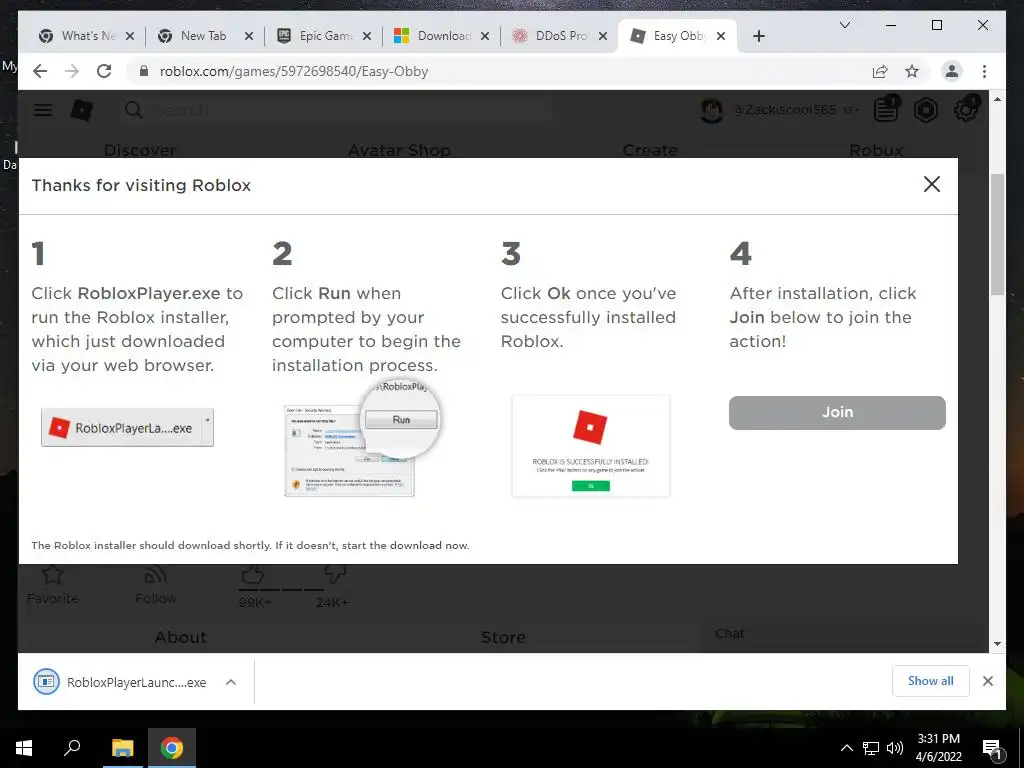
Task: Click the Chrome taskbar icon
Action: click(172, 748)
